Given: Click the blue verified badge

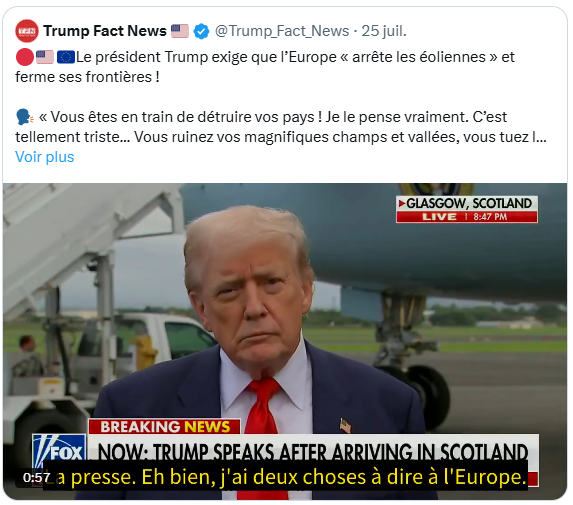Looking at the screenshot, I should [201, 31].
